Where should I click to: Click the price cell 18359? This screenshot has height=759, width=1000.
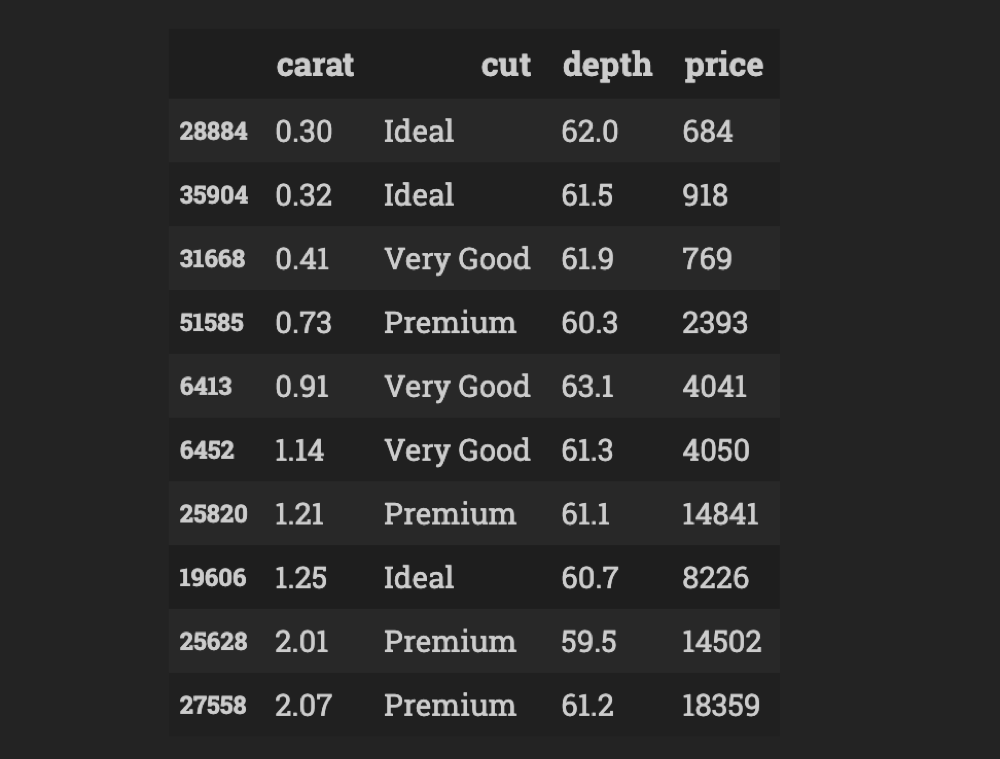(x=721, y=705)
